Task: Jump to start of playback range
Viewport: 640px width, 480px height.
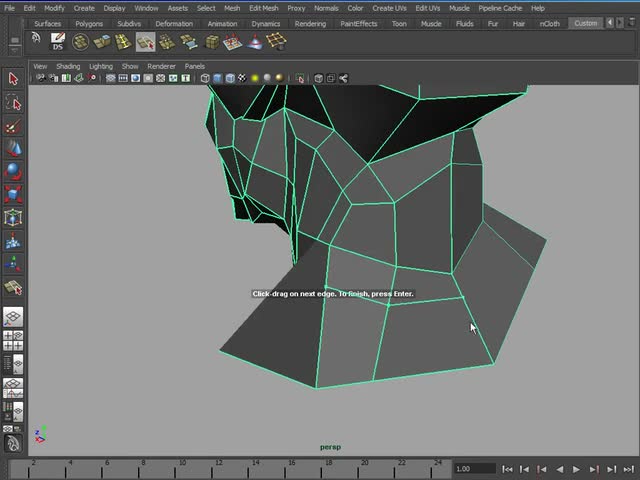Action: [507, 469]
